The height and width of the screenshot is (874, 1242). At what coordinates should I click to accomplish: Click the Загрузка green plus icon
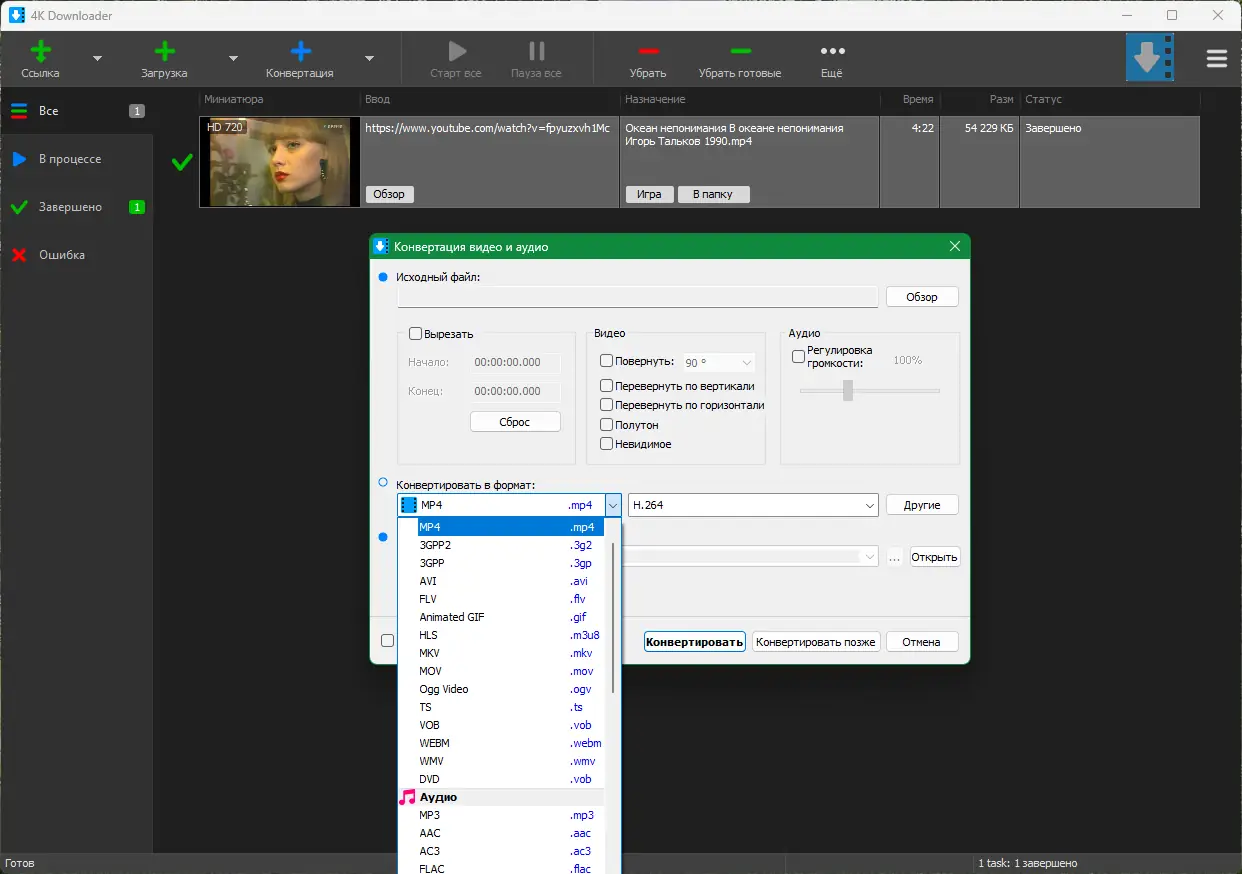click(x=164, y=52)
